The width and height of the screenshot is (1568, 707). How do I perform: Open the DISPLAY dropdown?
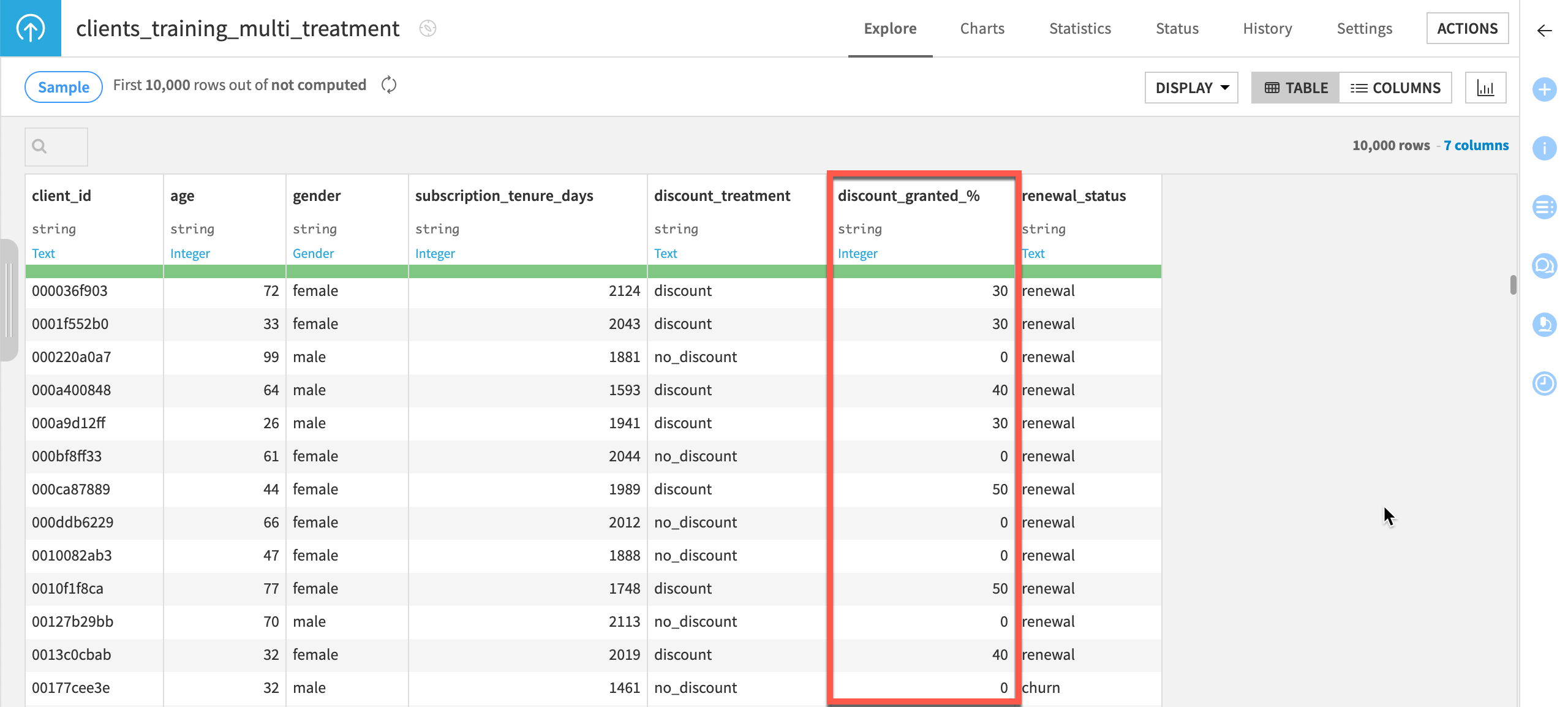tap(1191, 88)
